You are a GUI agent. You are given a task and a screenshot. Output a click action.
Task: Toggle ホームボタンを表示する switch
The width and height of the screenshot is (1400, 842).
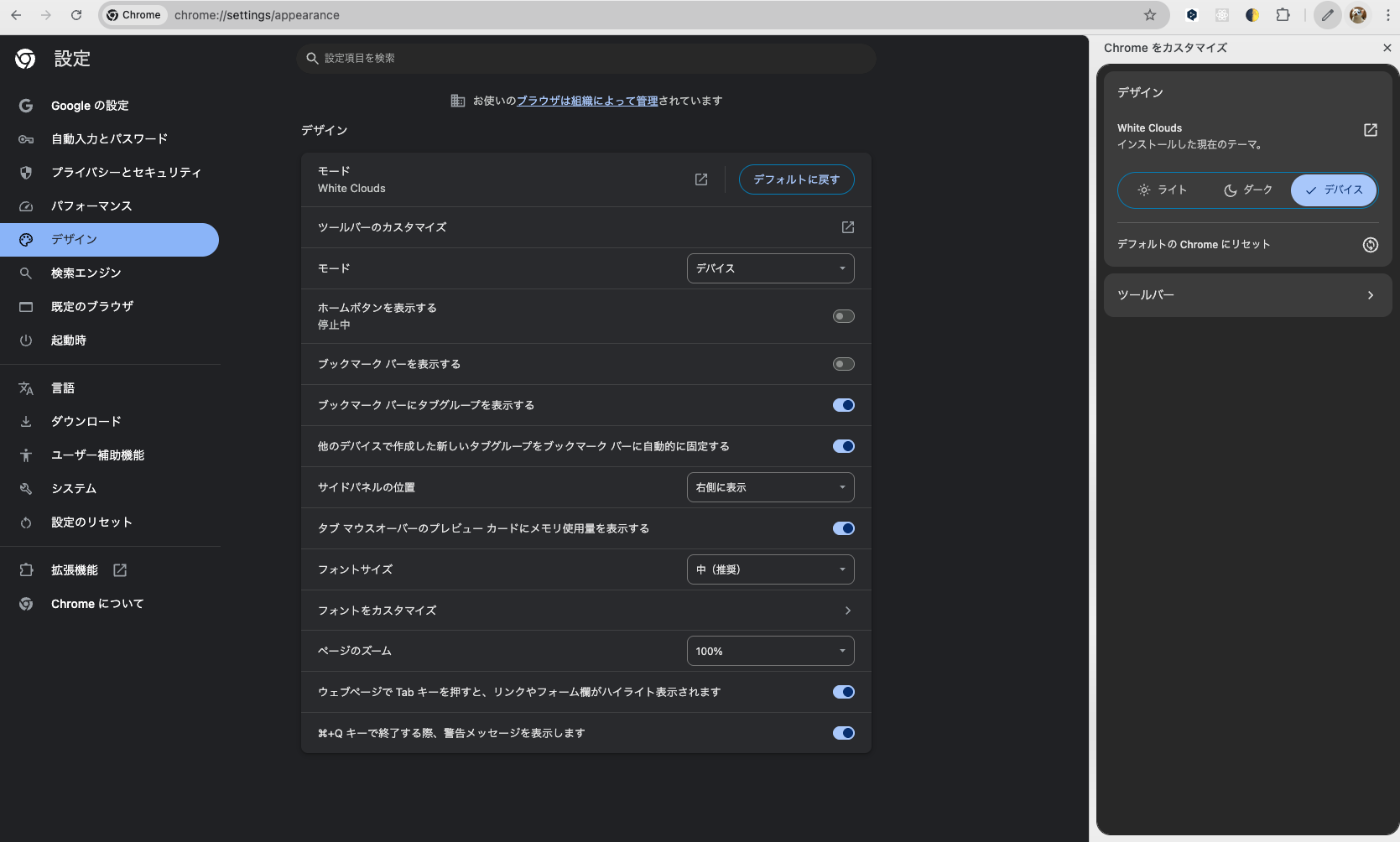click(x=844, y=316)
